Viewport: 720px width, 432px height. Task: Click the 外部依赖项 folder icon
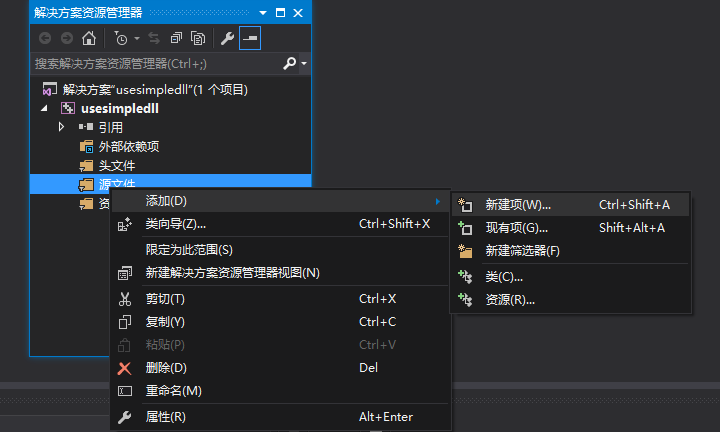[86, 146]
